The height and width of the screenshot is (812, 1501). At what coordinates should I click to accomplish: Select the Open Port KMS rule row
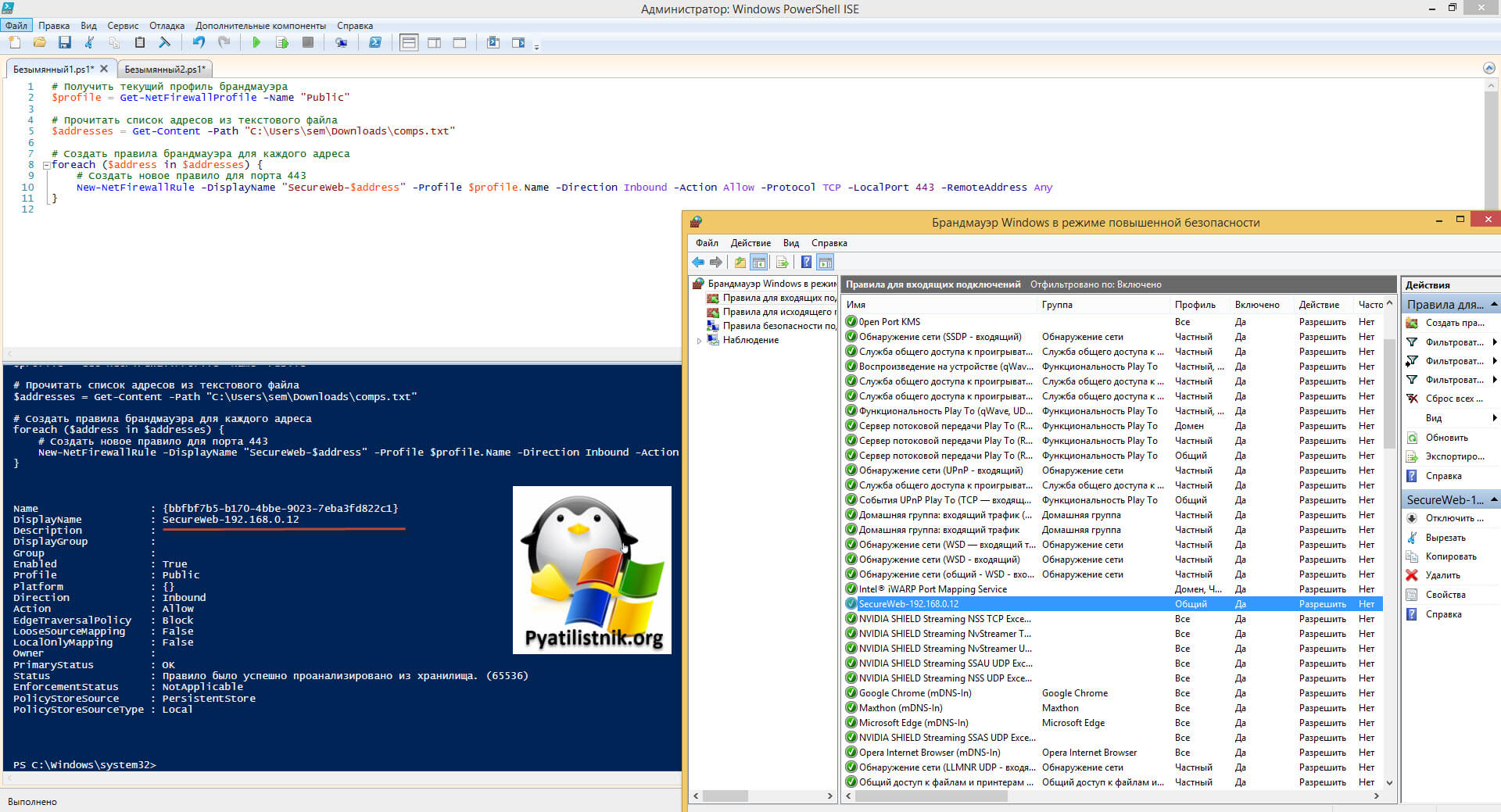pyautogui.click(x=890, y=322)
